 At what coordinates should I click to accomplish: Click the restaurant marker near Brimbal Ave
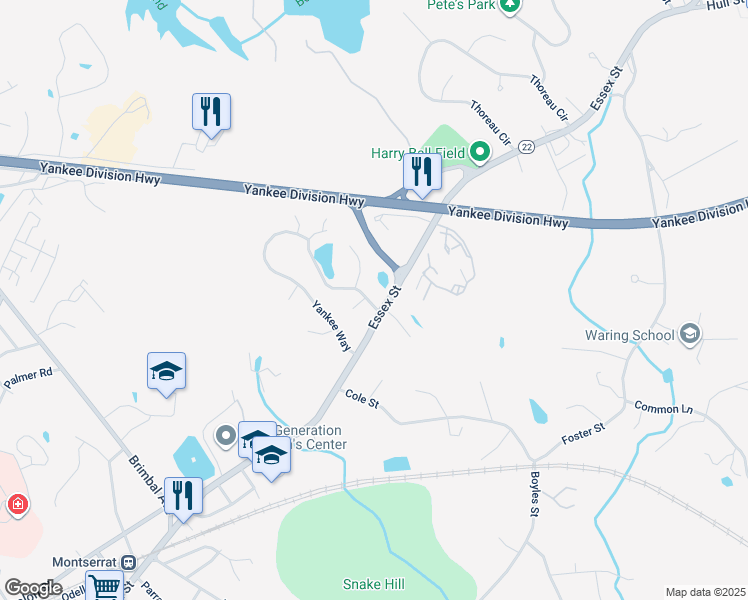[183, 497]
